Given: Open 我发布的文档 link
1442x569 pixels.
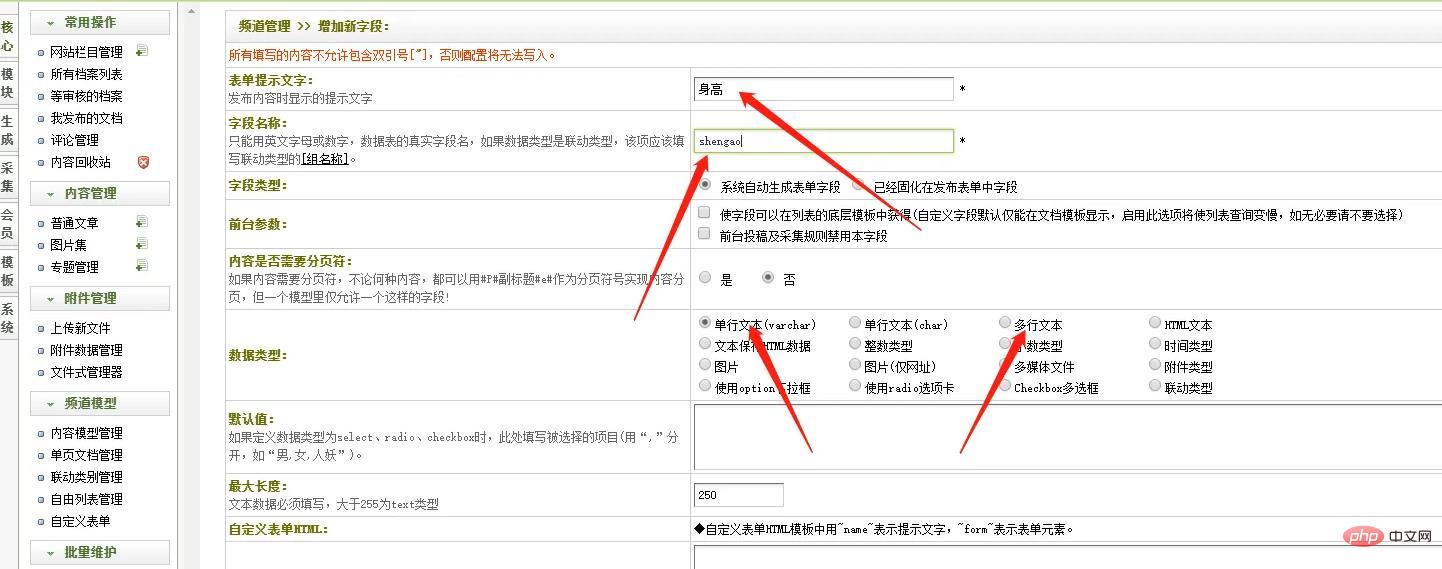Looking at the screenshot, I should point(86,118).
